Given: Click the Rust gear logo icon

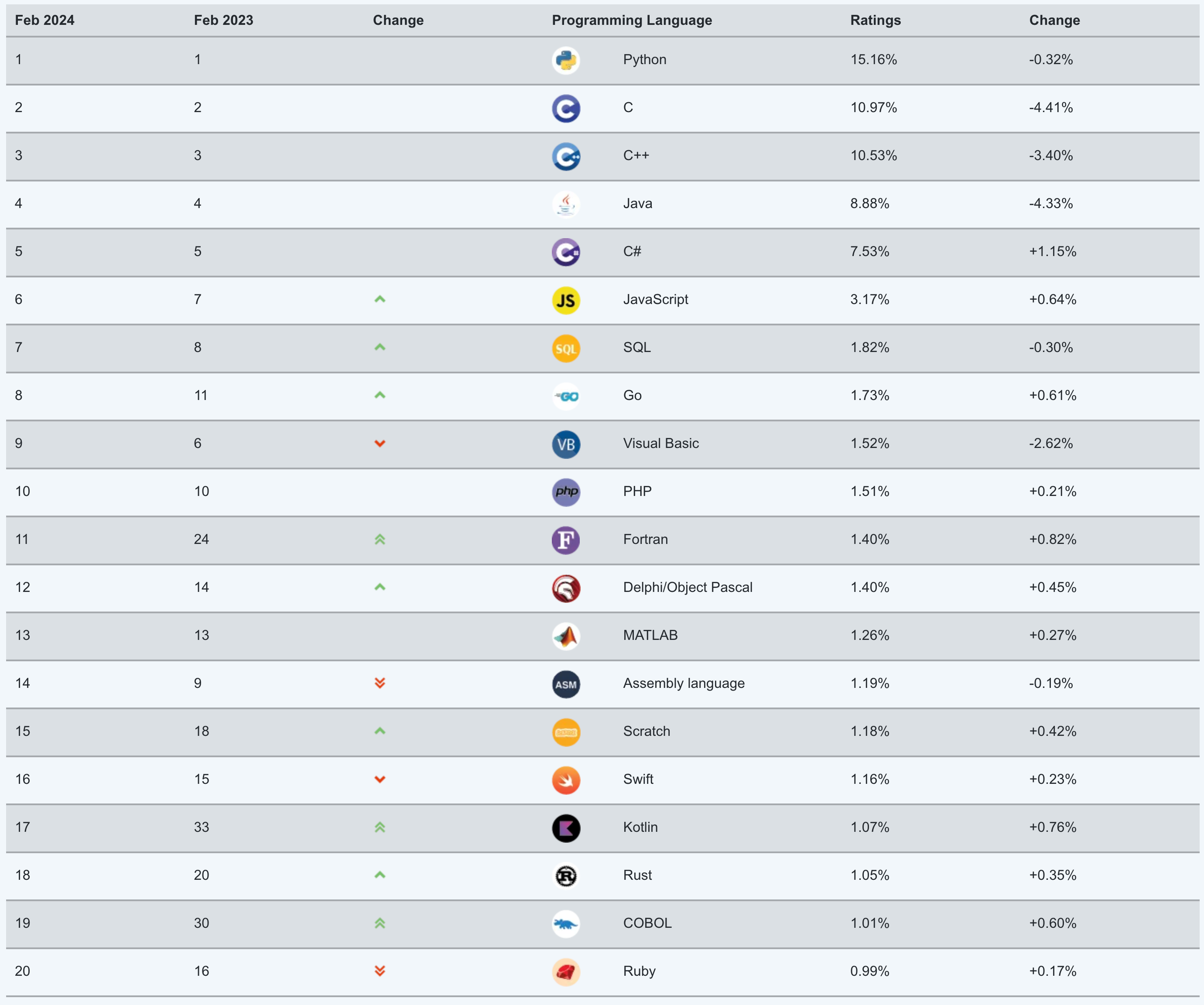Looking at the screenshot, I should pos(566,876).
